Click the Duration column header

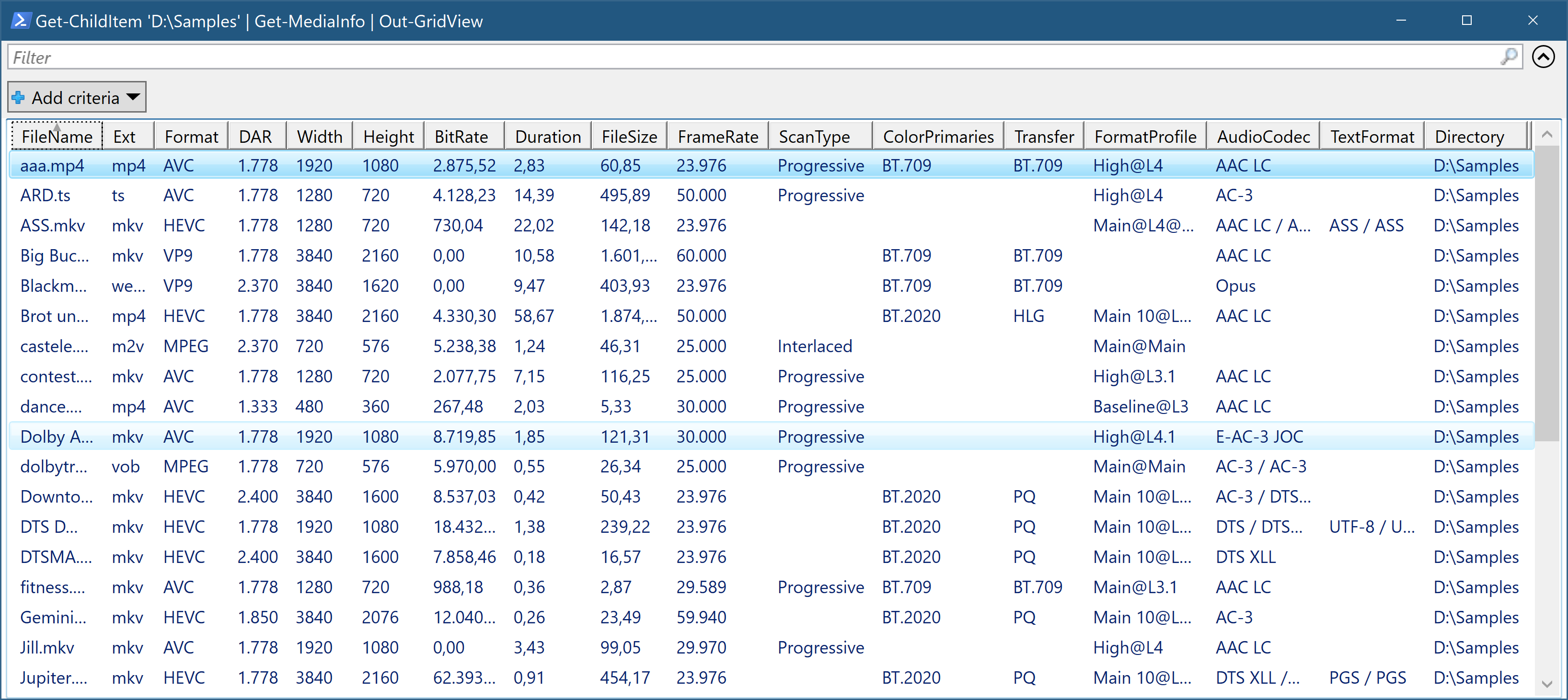coord(547,137)
